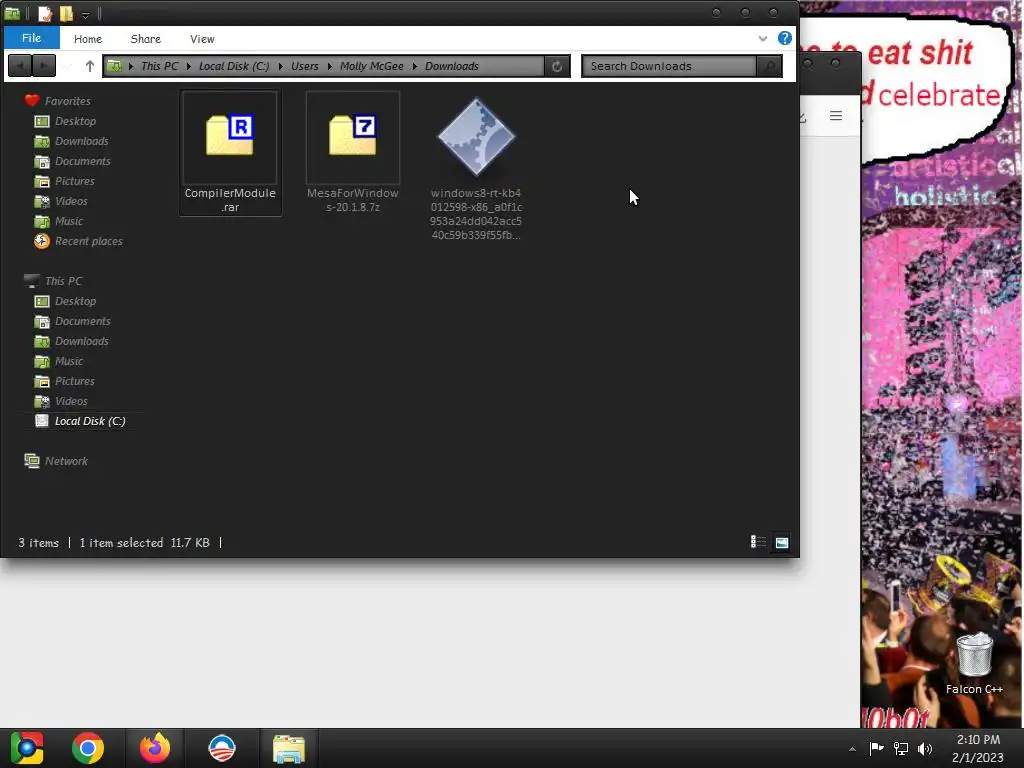Open Pictures under This PC
Image resolution: width=1024 pixels, height=768 pixels.
click(x=65, y=381)
